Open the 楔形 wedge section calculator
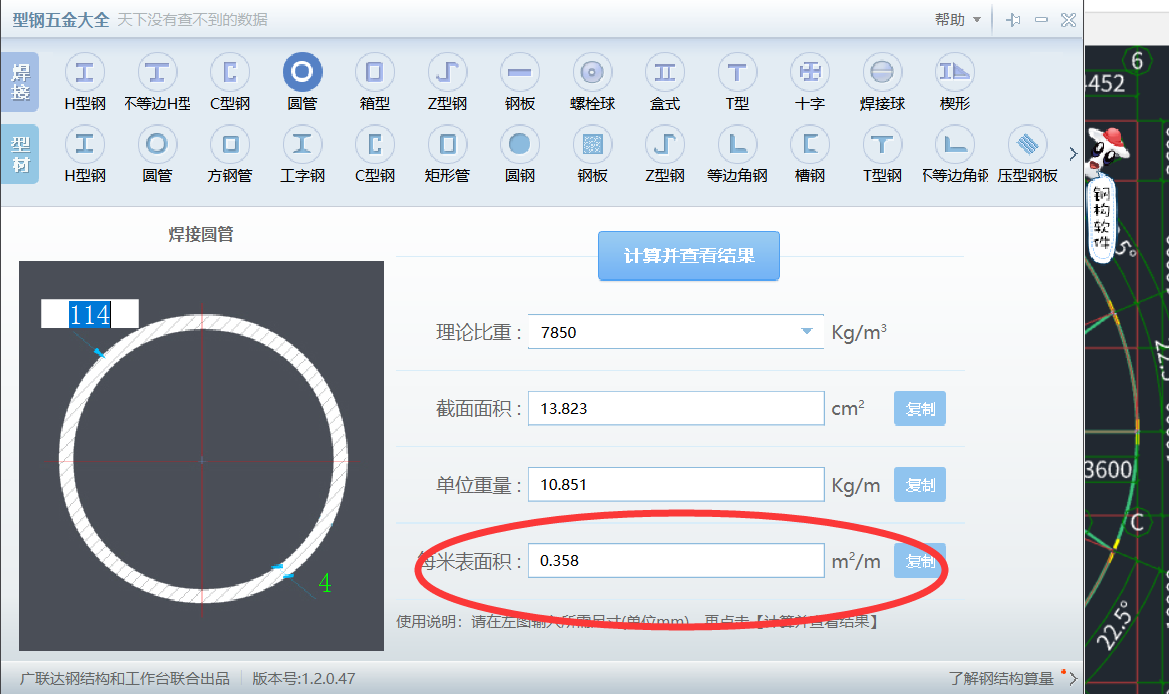1169x694 pixels. tap(954, 72)
